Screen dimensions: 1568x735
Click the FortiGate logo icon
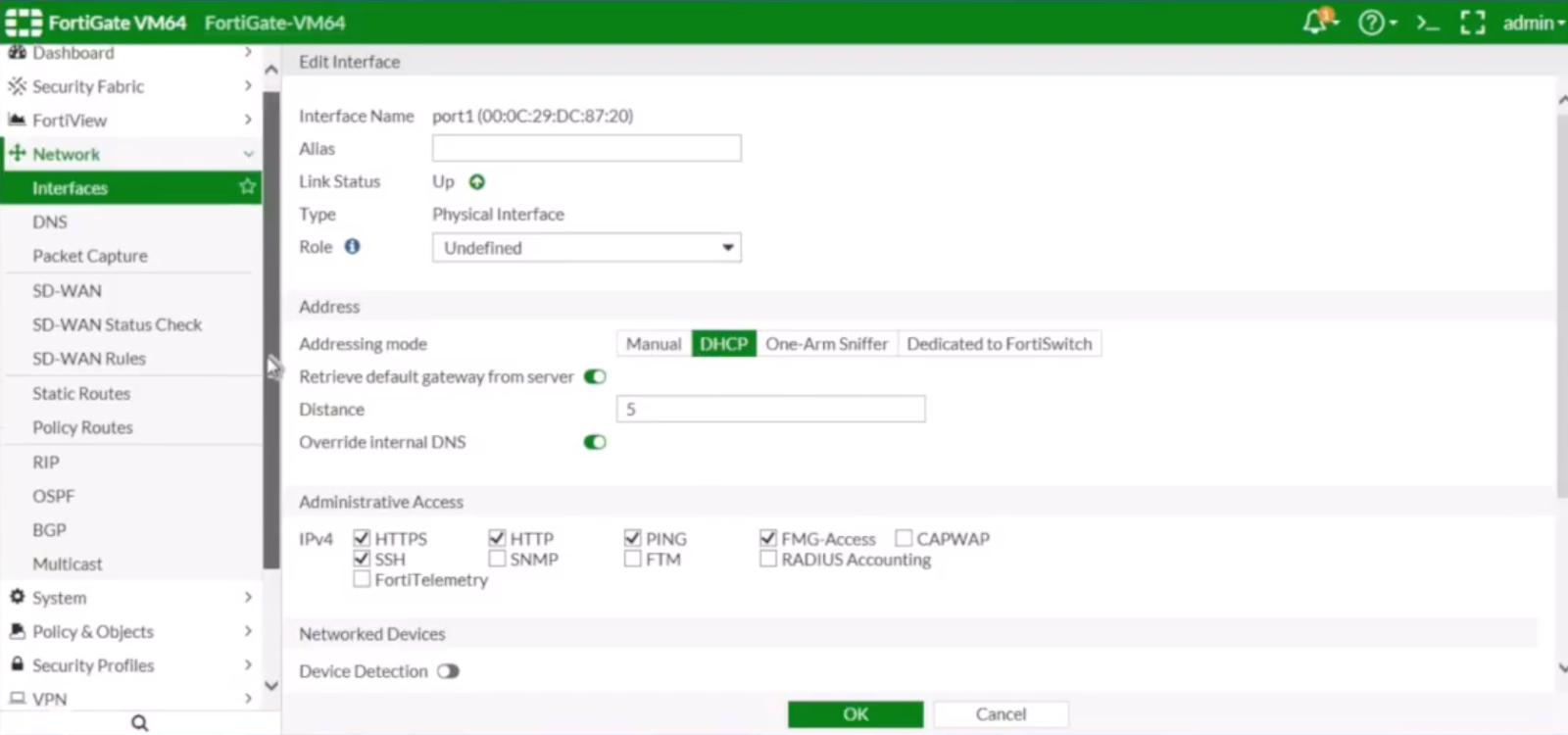point(24,22)
